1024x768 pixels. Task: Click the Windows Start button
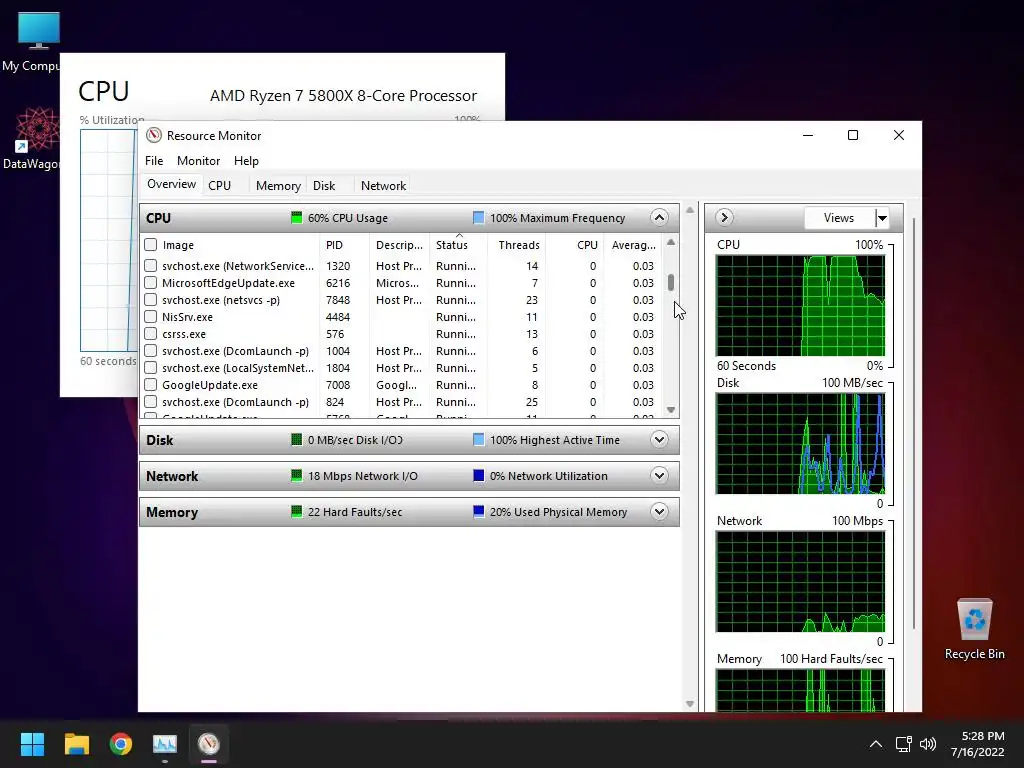coord(32,744)
